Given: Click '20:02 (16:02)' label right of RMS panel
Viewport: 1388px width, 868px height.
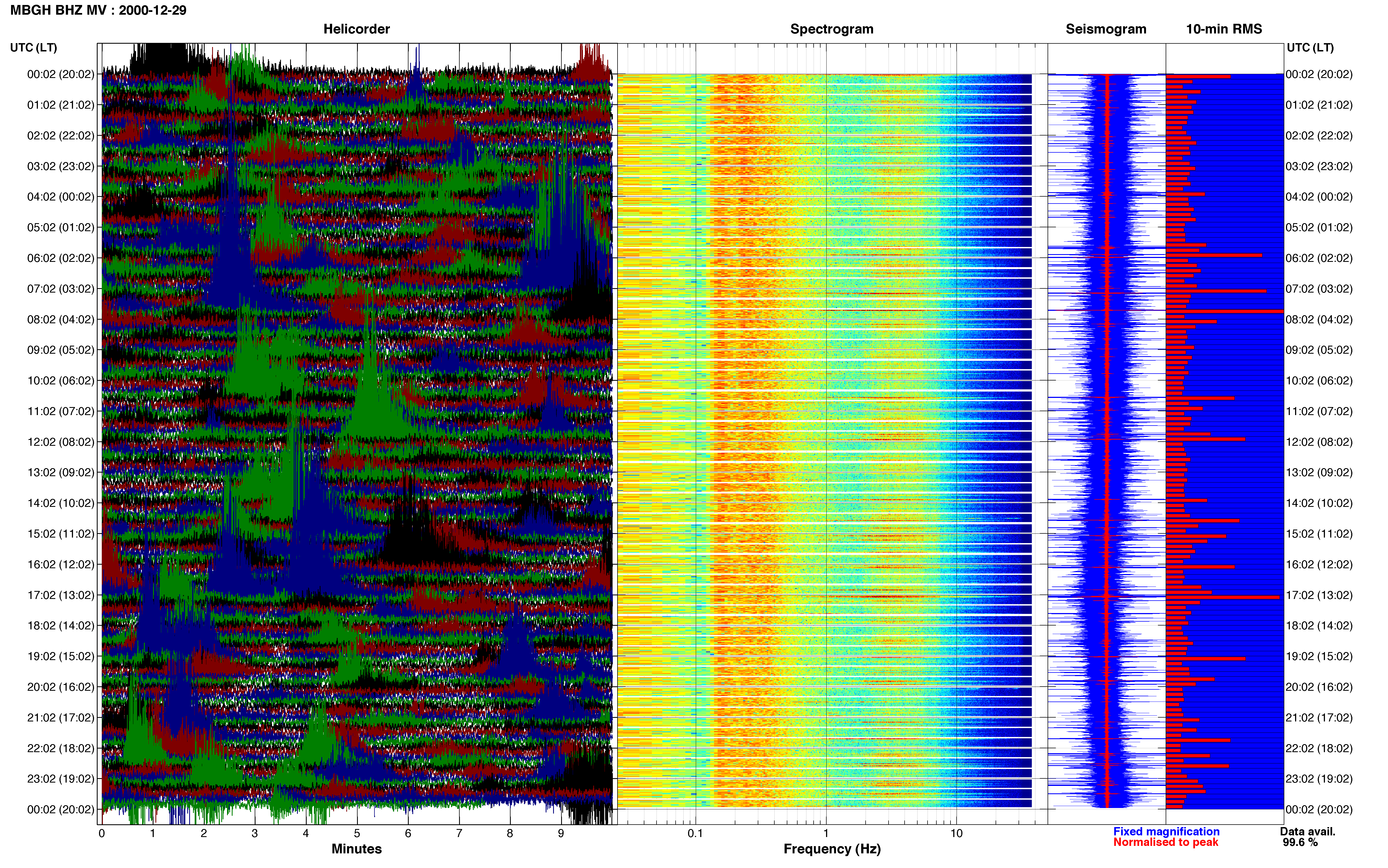Looking at the screenshot, I should tap(1319, 687).
